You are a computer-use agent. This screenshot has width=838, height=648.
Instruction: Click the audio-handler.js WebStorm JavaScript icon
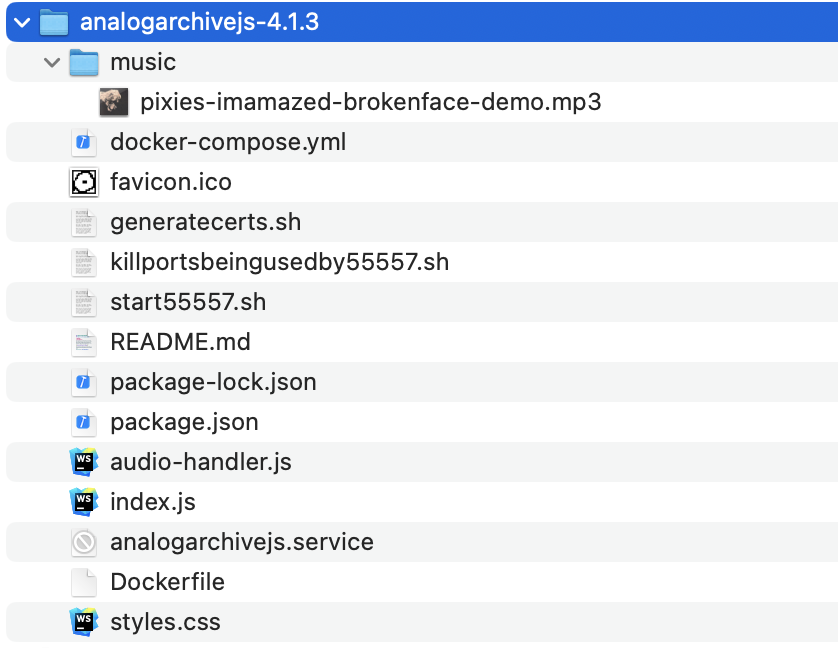84,462
